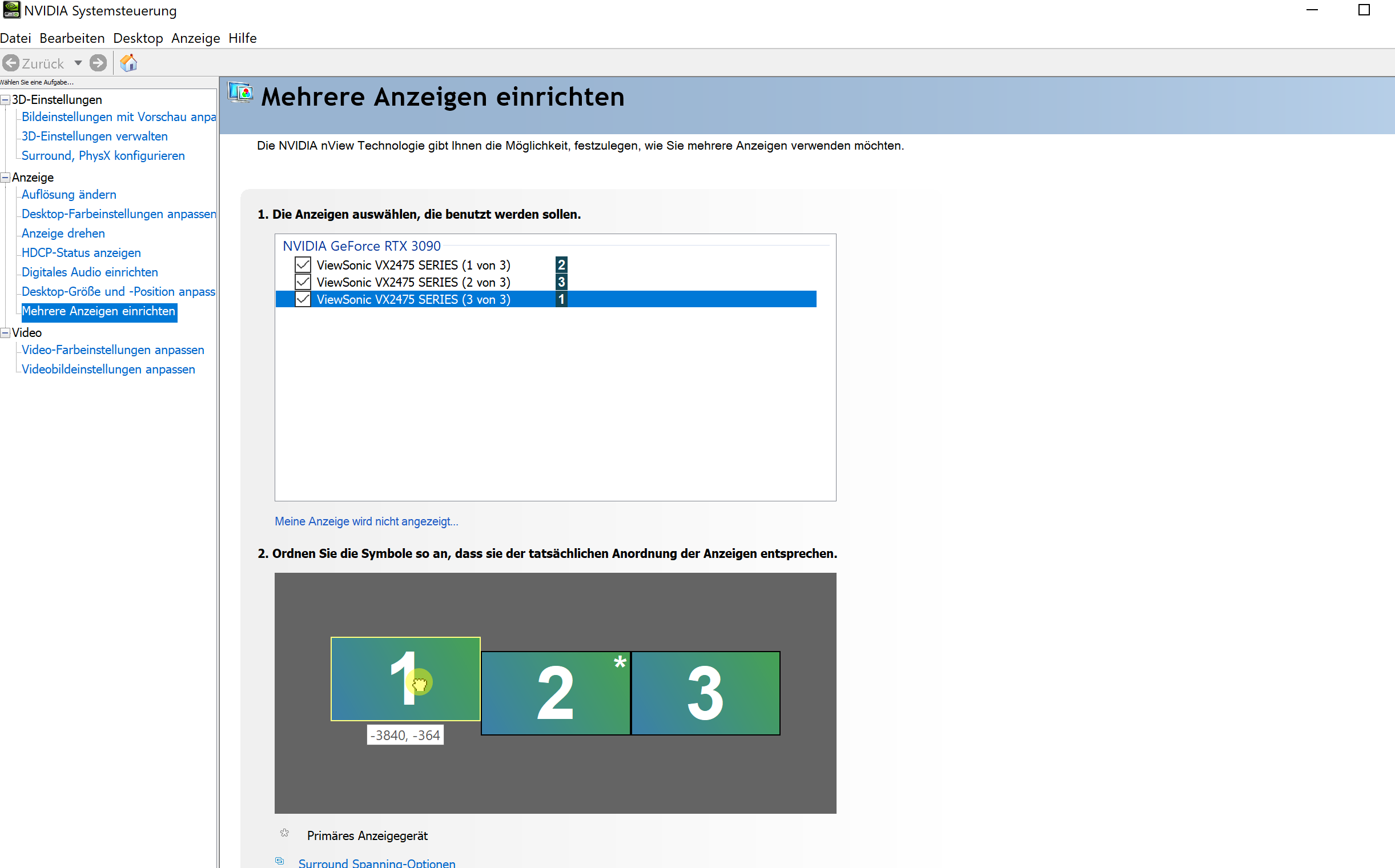This screenshot has height=868, width=1395.
Task: Click the forward arrow icon
Action: coord(98,63)
